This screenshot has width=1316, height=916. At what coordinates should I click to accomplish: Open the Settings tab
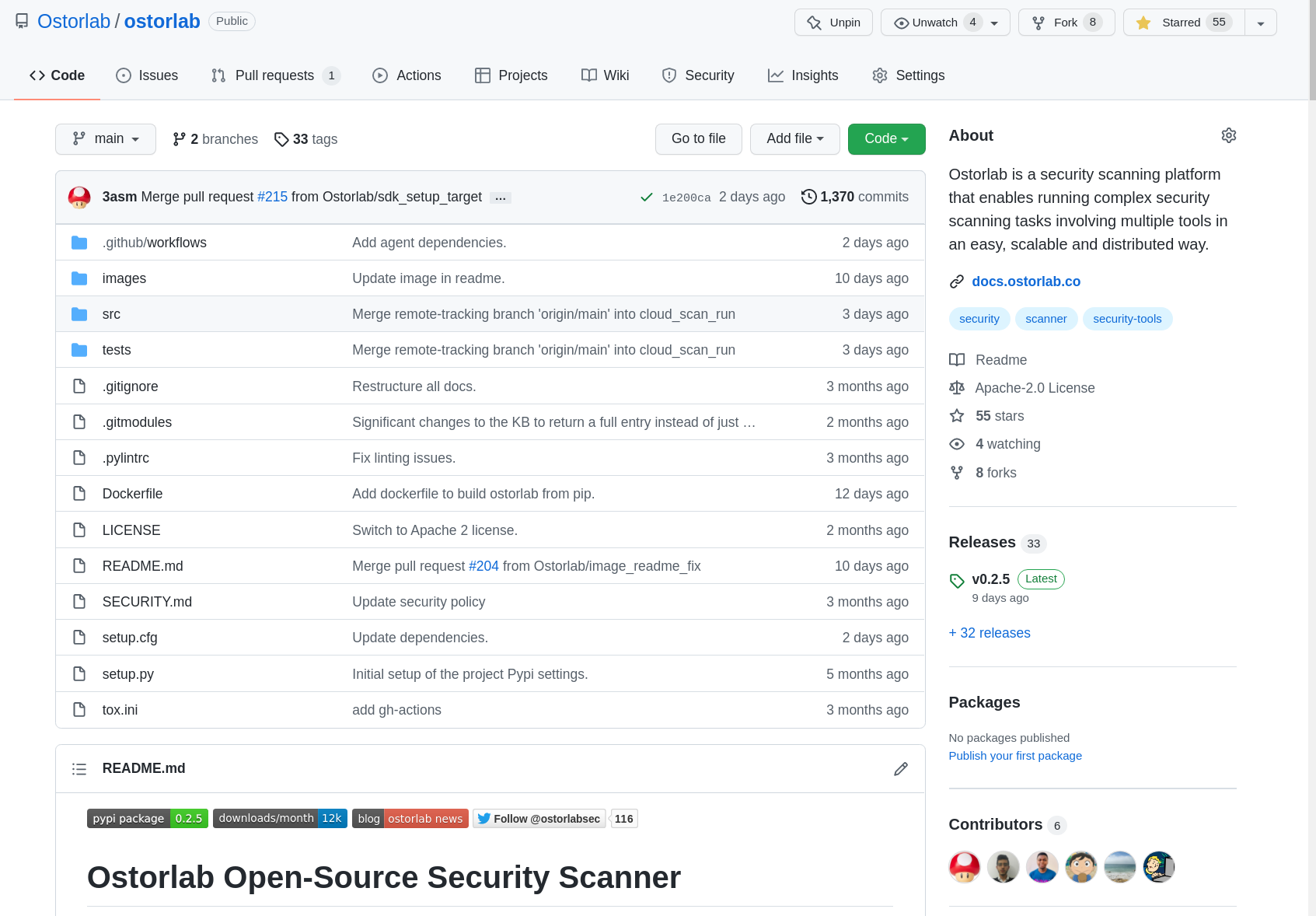(x=909, y=75)
